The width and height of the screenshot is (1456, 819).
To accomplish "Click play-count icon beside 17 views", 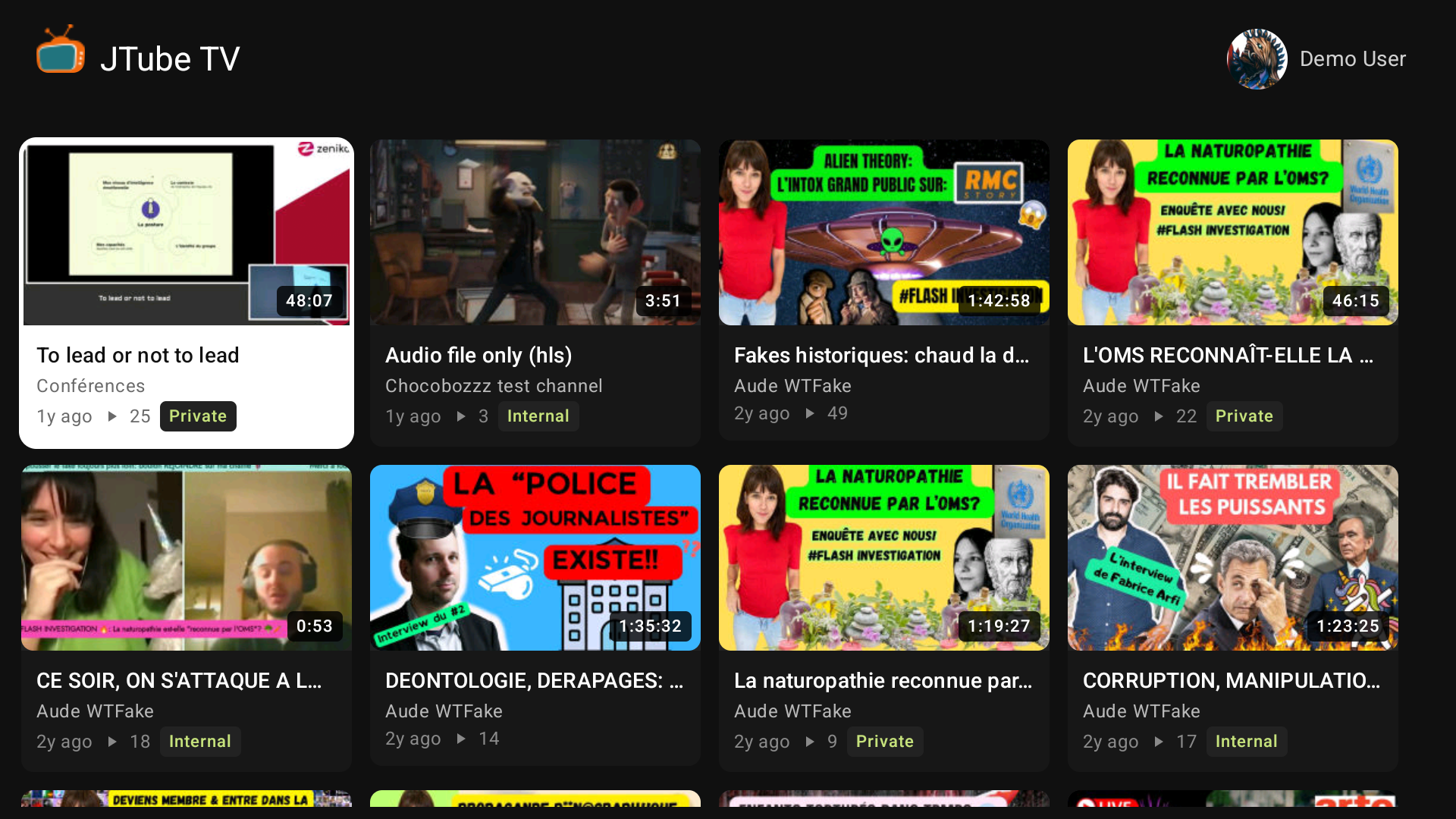I will 1159,742.
